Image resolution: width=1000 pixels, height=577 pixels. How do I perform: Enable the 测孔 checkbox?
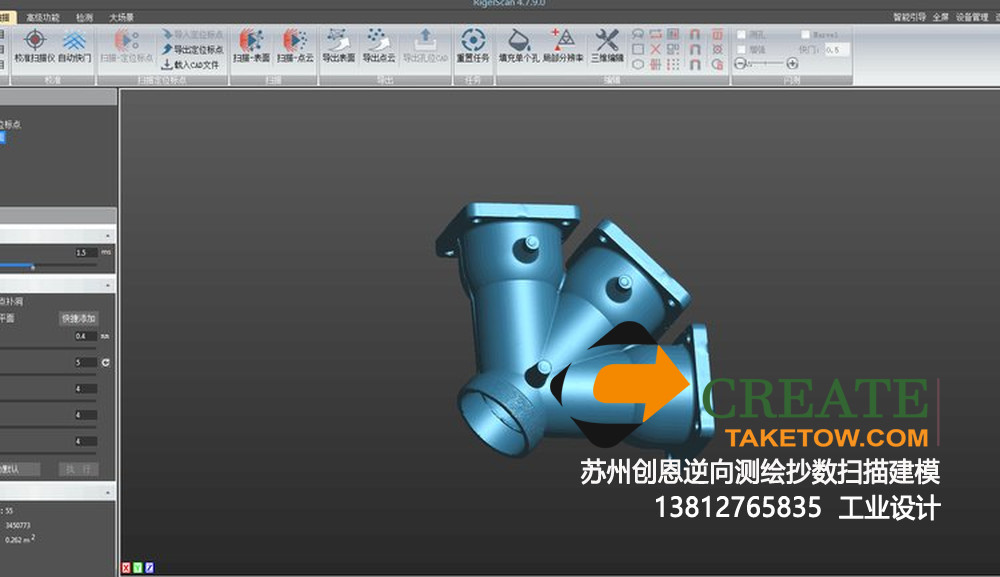coord(742,34)
